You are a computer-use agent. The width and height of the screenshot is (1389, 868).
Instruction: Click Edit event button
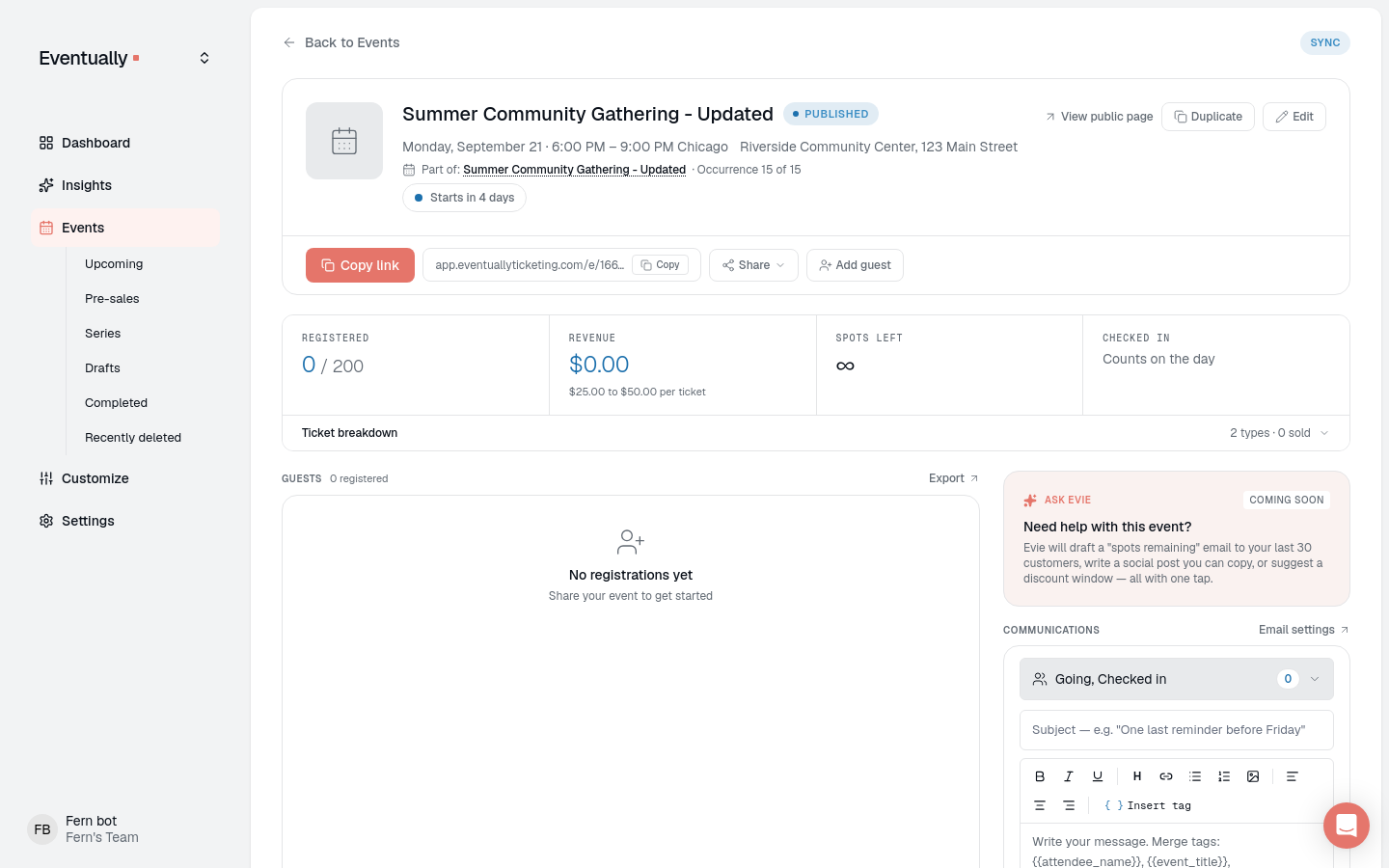(x=1294, y=117)
